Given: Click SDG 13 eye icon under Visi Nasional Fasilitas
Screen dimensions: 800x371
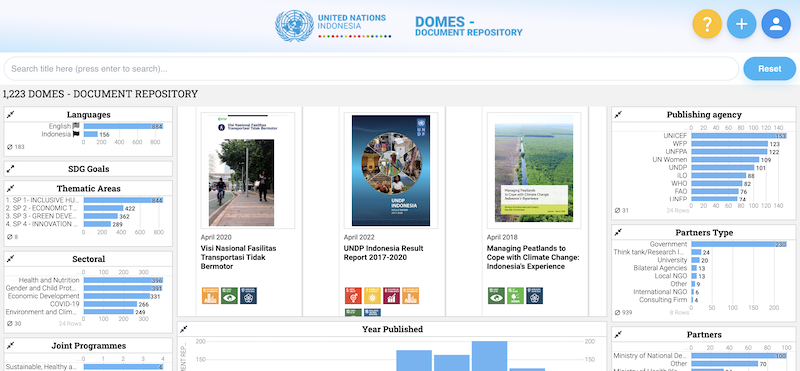Looking at the screenshot, I should [229, 295].
